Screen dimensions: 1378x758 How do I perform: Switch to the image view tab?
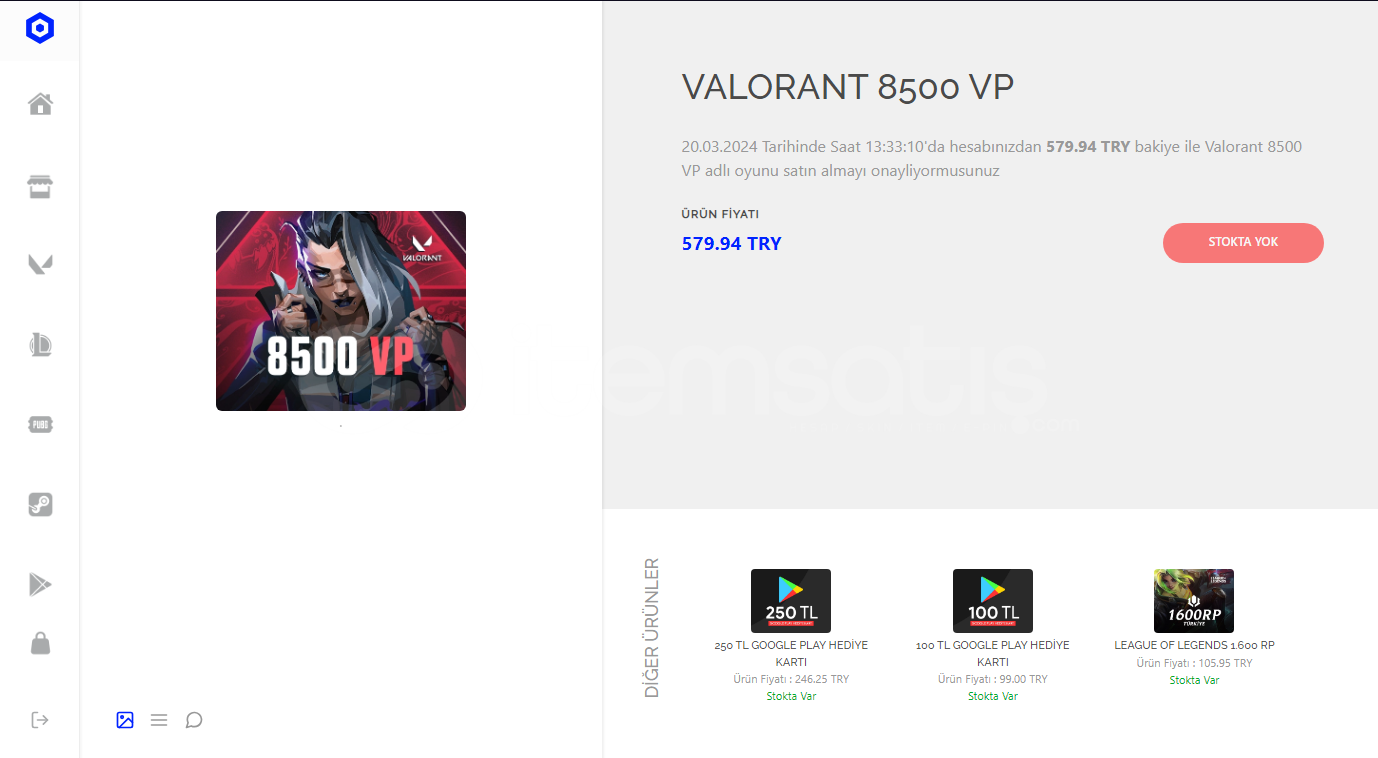click(125, 720)
